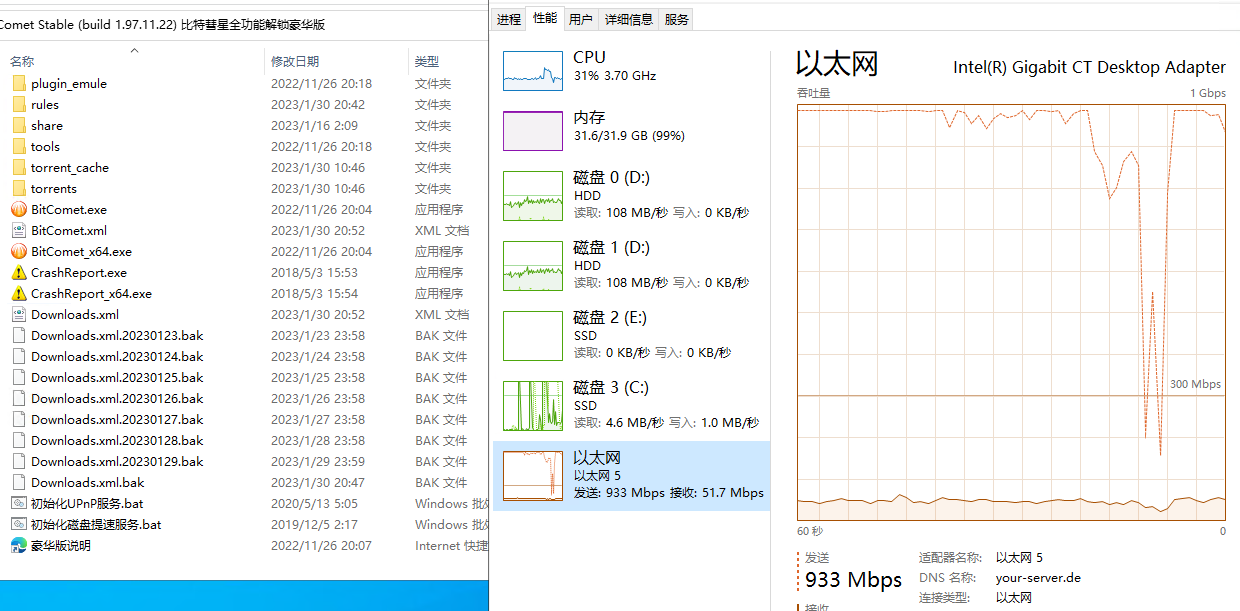Image resolution: width=1240 pixels, height=611 pixels.
Task: Select the 豪华版说明 internet shortcut icon
Action: [x=19, y=546]
